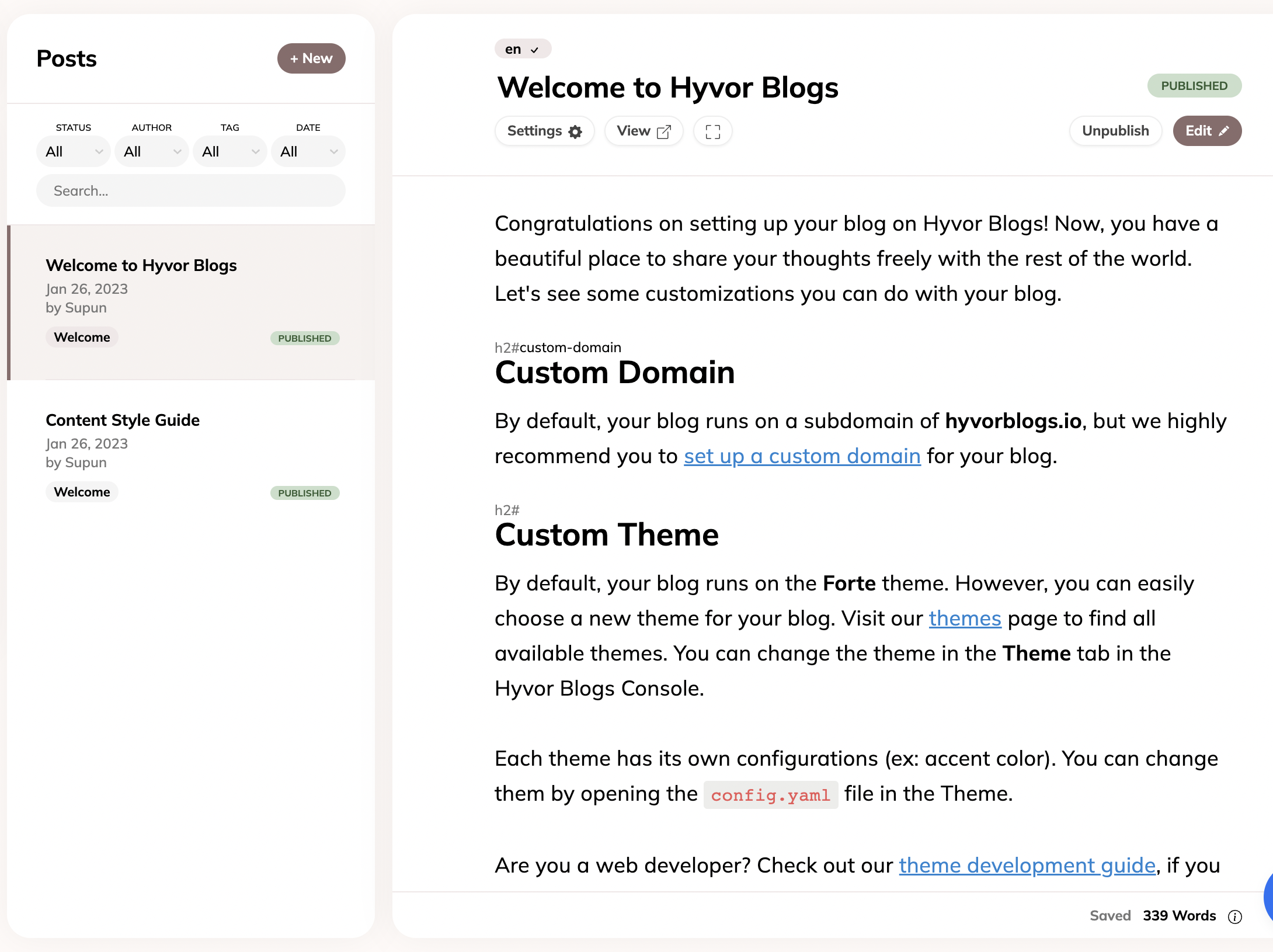
Task: Click the PUBLISHED status badge in header
Action: coord(1194,86)
